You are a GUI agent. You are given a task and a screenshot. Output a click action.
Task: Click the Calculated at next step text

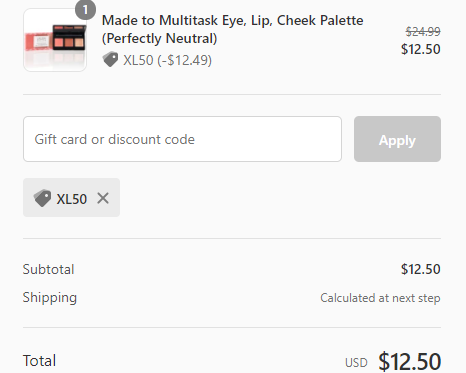[380, 298]
